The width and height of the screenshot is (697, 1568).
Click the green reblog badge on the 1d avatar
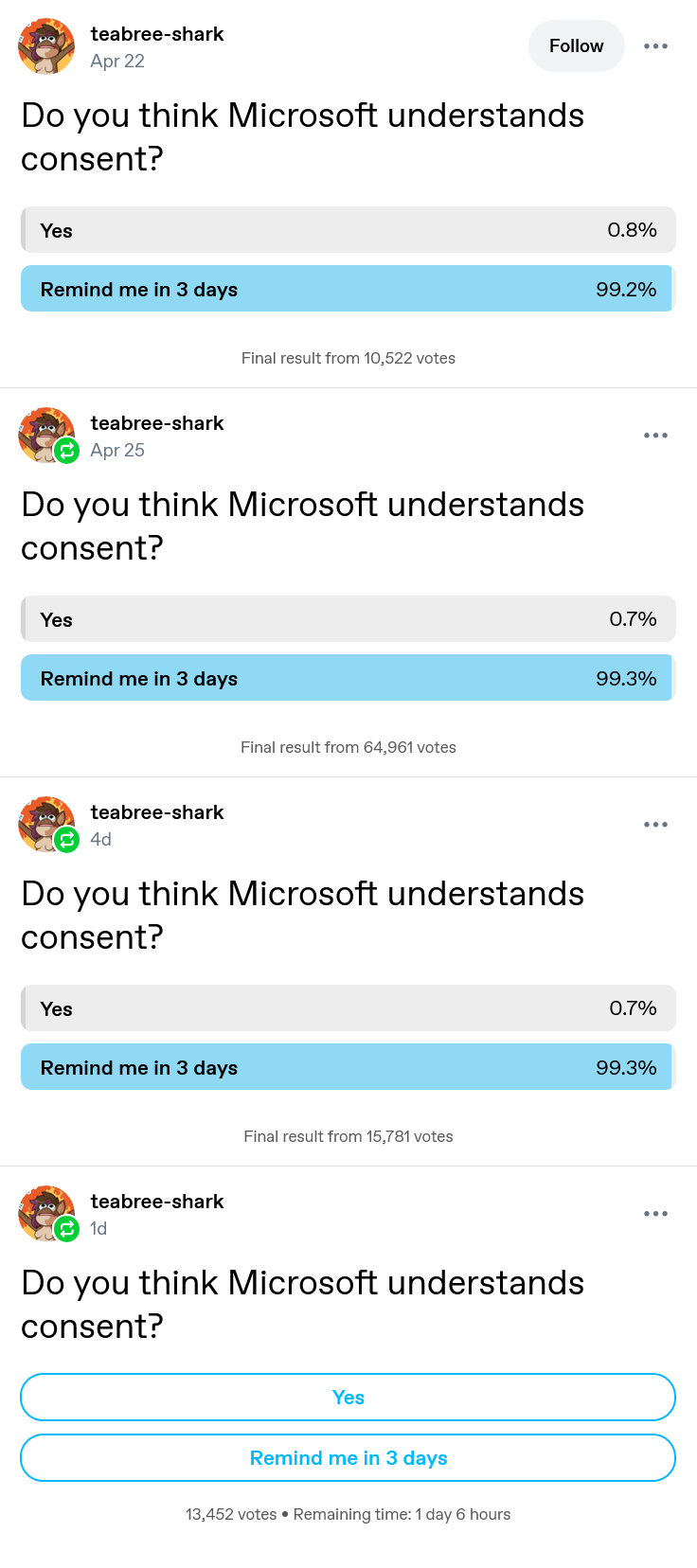point(66,1228)
